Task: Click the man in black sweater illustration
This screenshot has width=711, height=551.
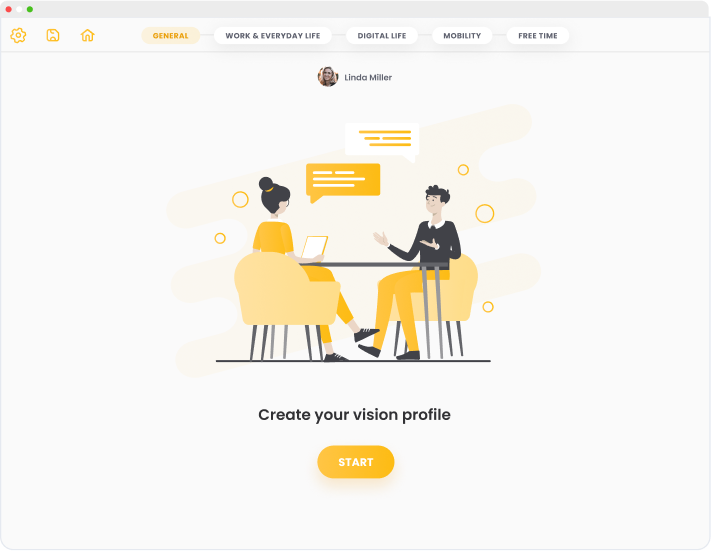Action: [x=415, y=272]
